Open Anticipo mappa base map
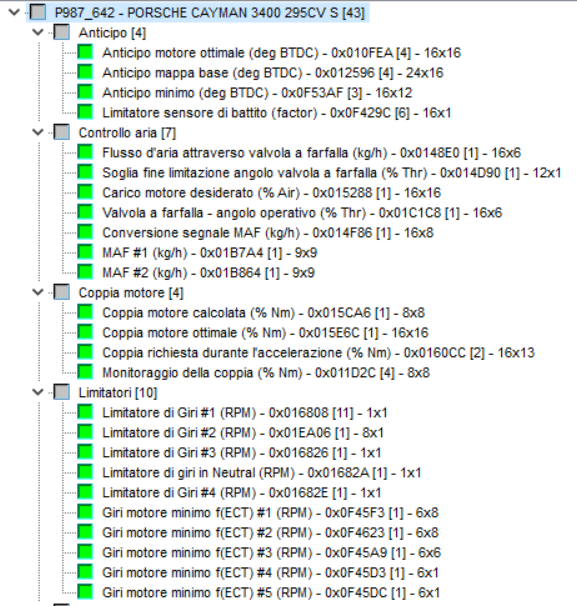The image size is (577, 606). point(272,73)
